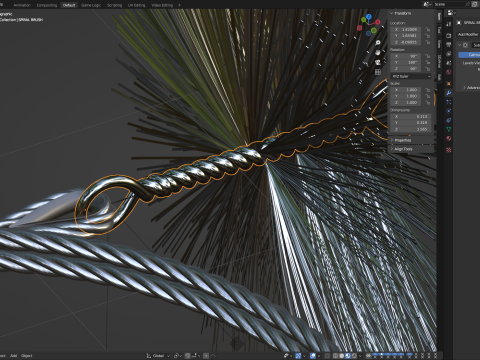Viewport: 480px width, 360px height.
Task: Open the Global transform orientation dropdown
Action: [158, 356]
